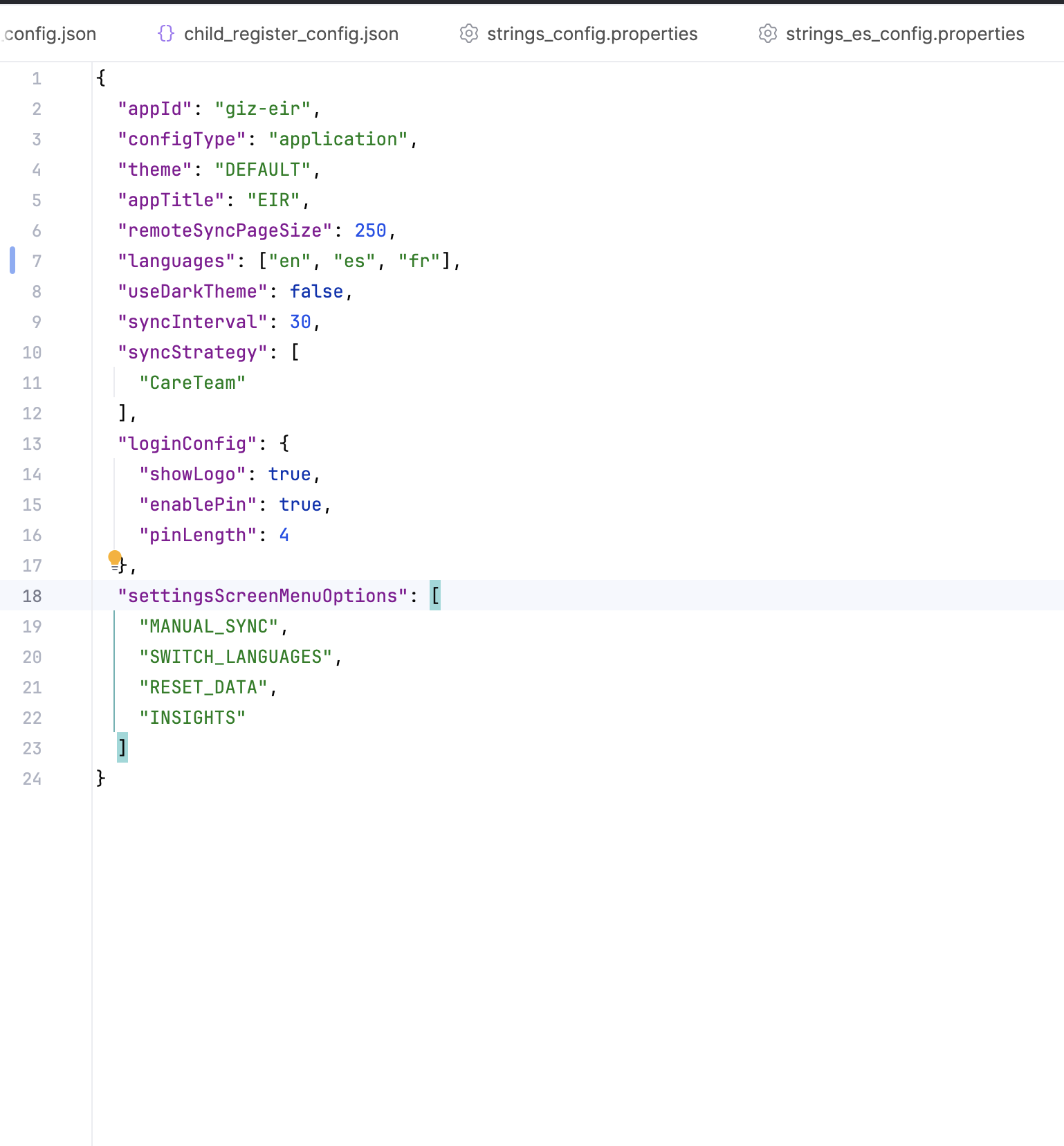Click the "MANUAL_SYNC" value
The height and width of the screenshot is (1146, 1064).
tap(209, 626)
